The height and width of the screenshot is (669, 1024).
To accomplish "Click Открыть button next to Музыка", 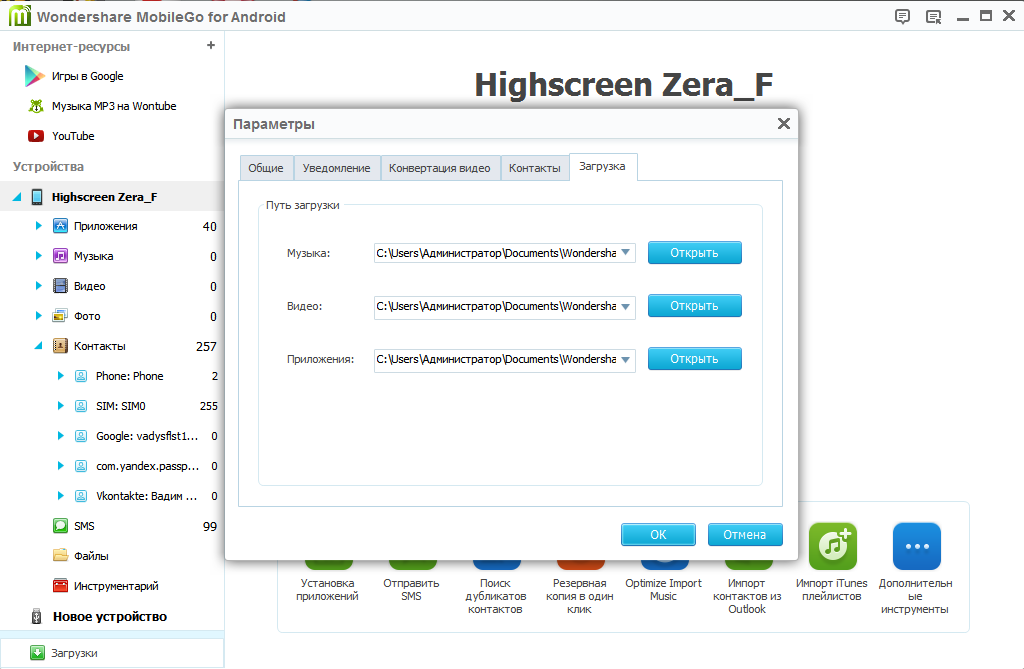I will [694, 253].
